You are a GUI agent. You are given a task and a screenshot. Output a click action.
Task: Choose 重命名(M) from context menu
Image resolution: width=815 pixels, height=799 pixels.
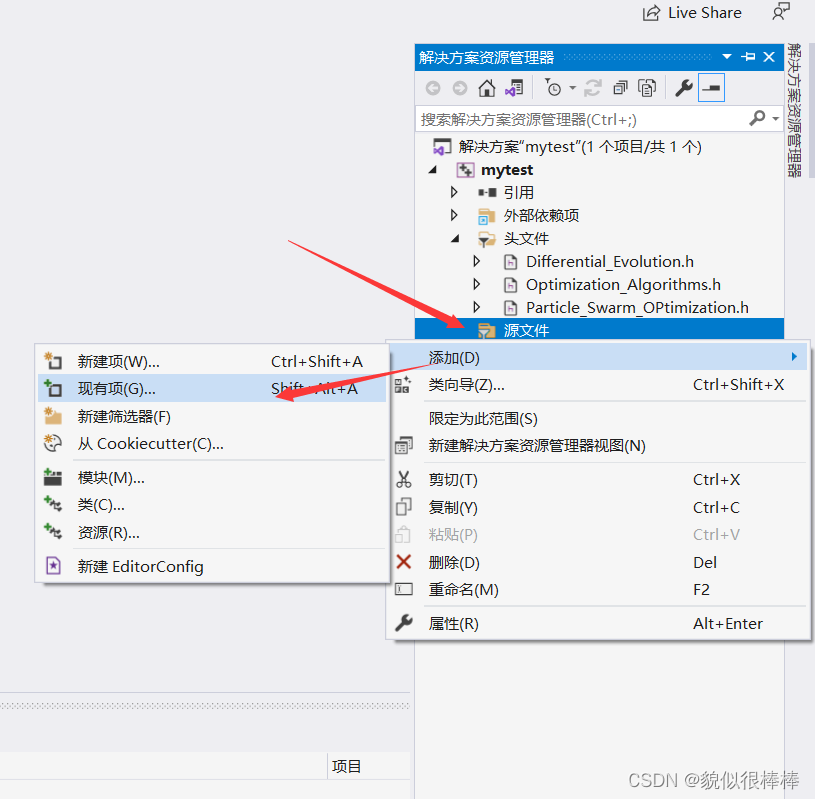(598, 590)
